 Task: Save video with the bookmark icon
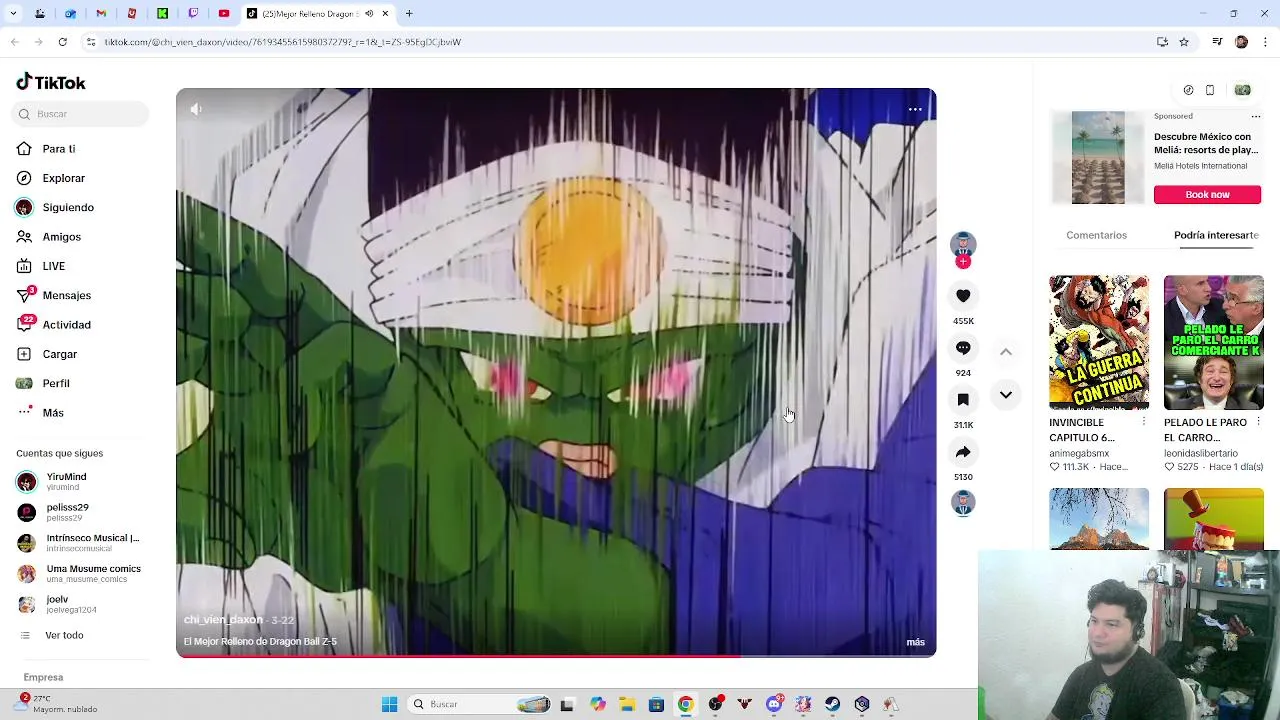(x=963, y=400)
